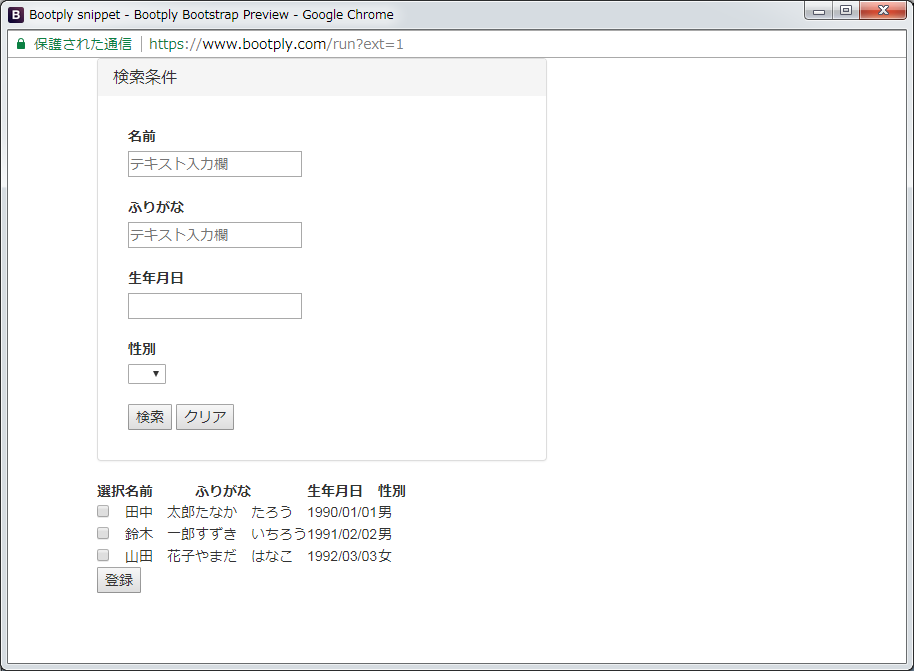Viewport: 914px width, 671px height.
Task: Check the checkbox for 山田 花子
Action: coord(102,555)
